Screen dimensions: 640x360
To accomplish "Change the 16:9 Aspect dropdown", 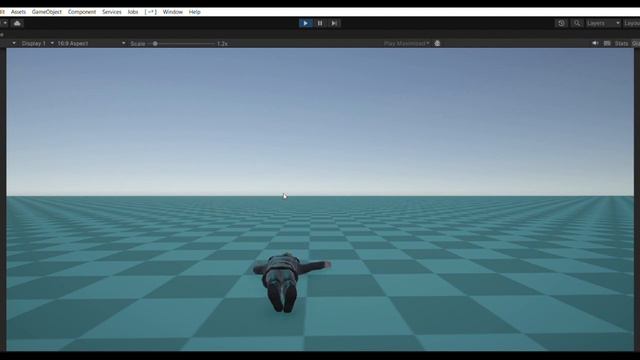I will (x=91, y=43).
